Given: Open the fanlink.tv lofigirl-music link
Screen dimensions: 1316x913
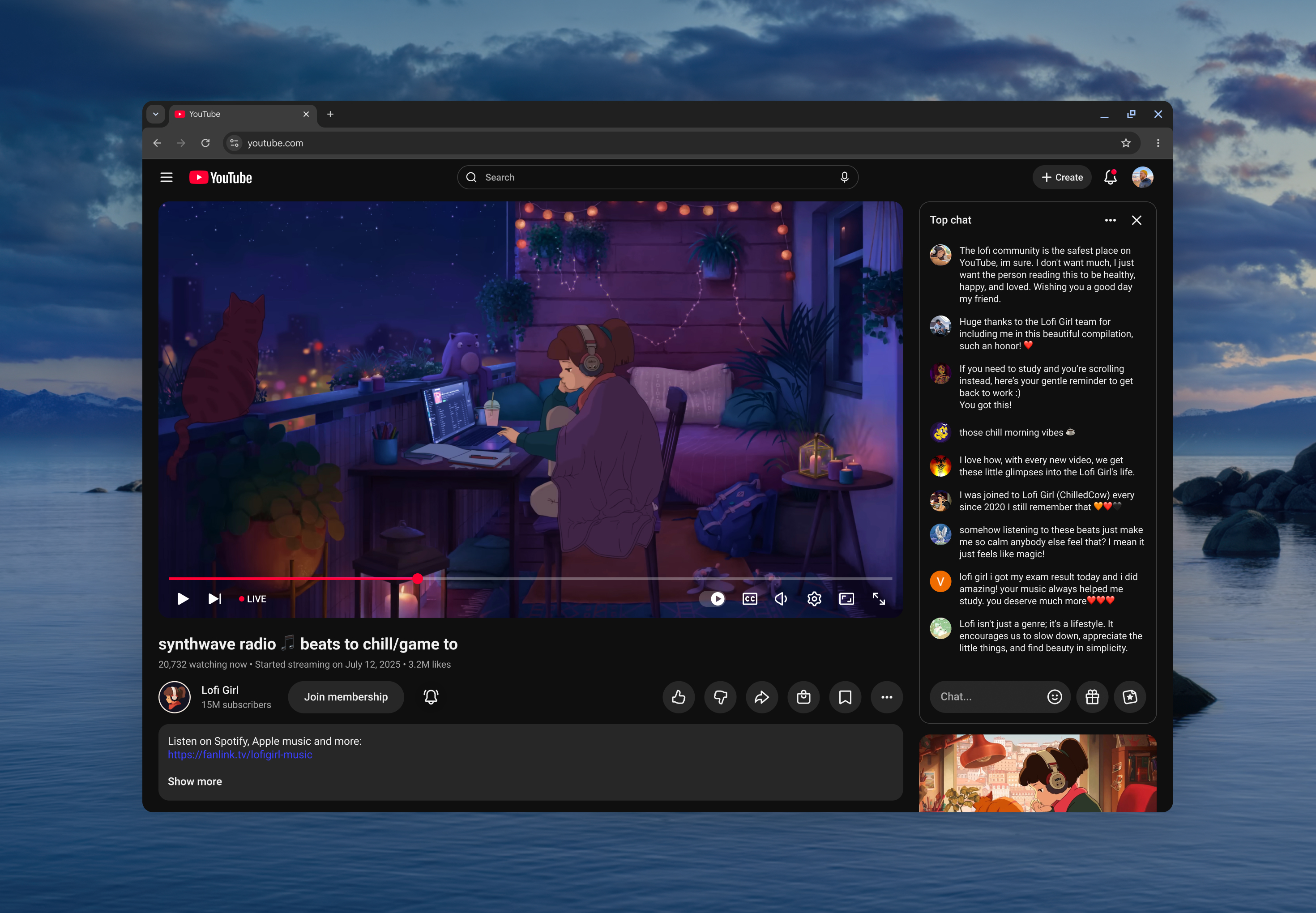Looking at the screenshot, I should pyautogui.click(x=240, y=755).
